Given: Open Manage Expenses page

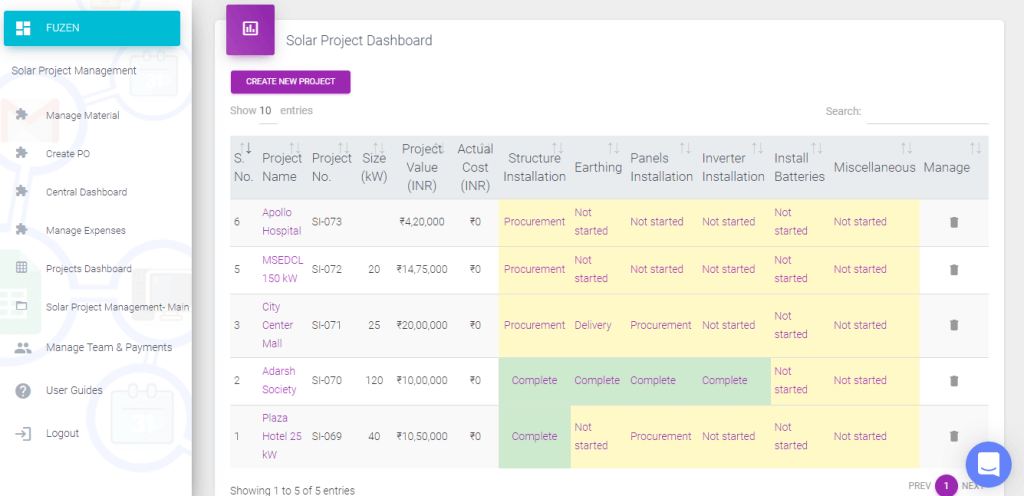Looking at the screenshot, I should tap(86, 230).
